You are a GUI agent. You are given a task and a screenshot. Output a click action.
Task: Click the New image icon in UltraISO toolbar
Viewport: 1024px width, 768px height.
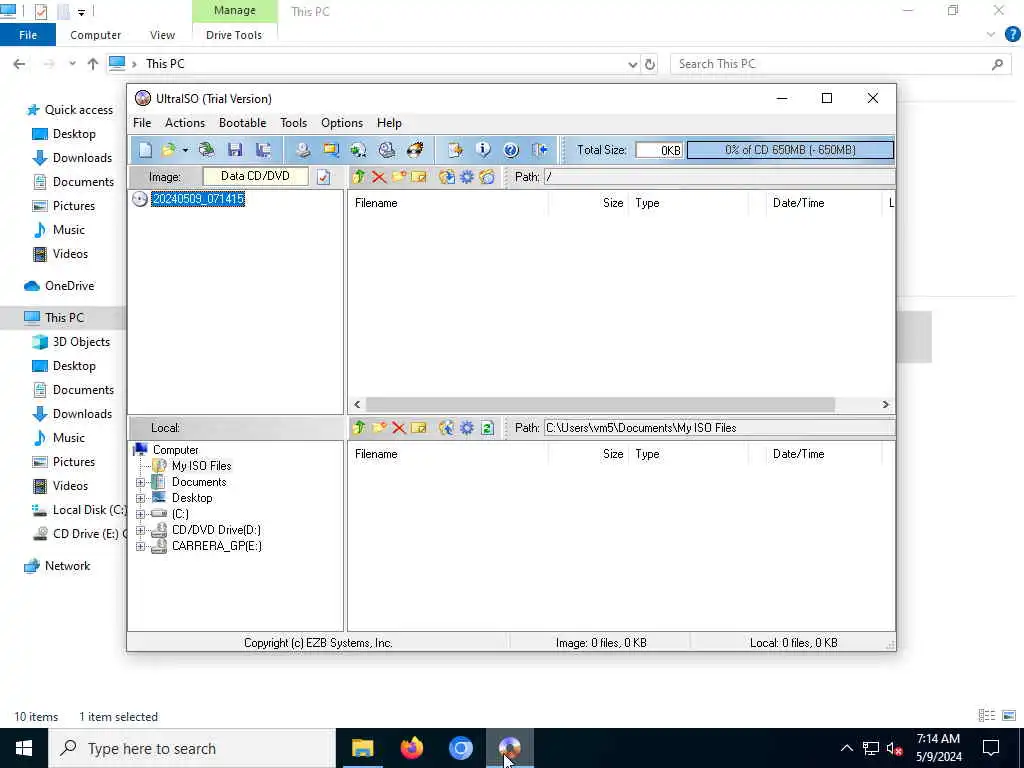click(x=145, y=150)
